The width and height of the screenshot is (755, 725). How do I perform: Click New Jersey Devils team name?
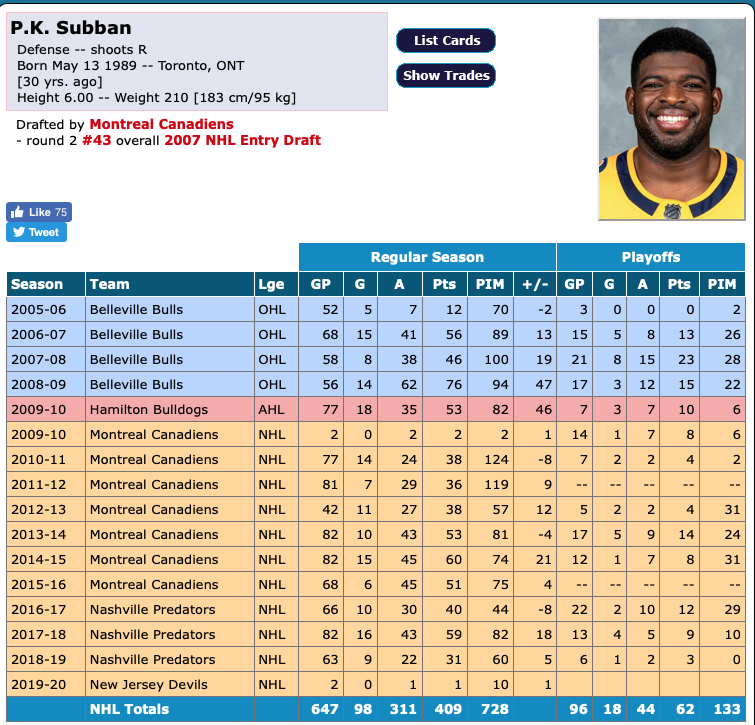[149, 685]
